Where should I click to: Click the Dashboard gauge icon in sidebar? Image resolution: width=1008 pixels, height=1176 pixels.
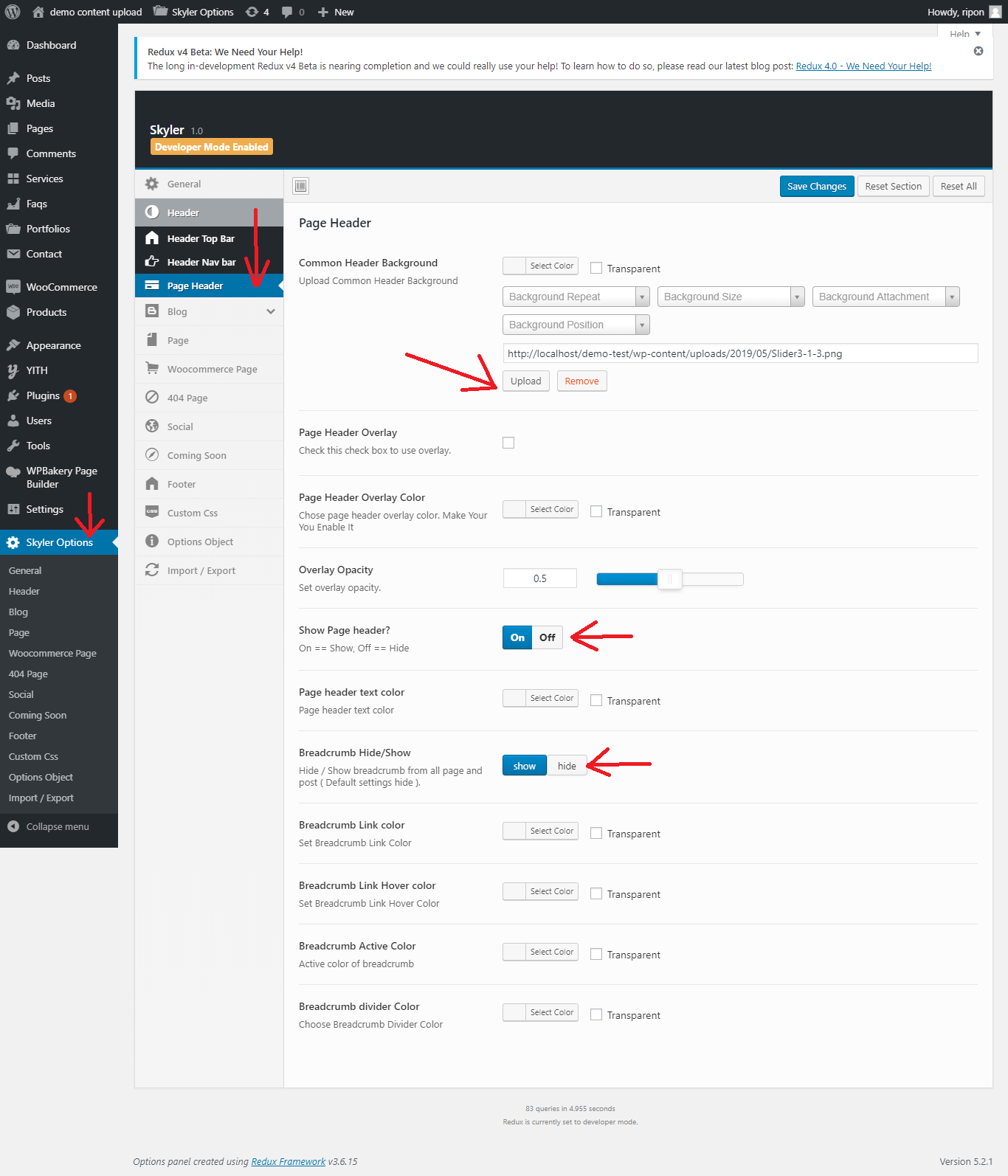13,45
